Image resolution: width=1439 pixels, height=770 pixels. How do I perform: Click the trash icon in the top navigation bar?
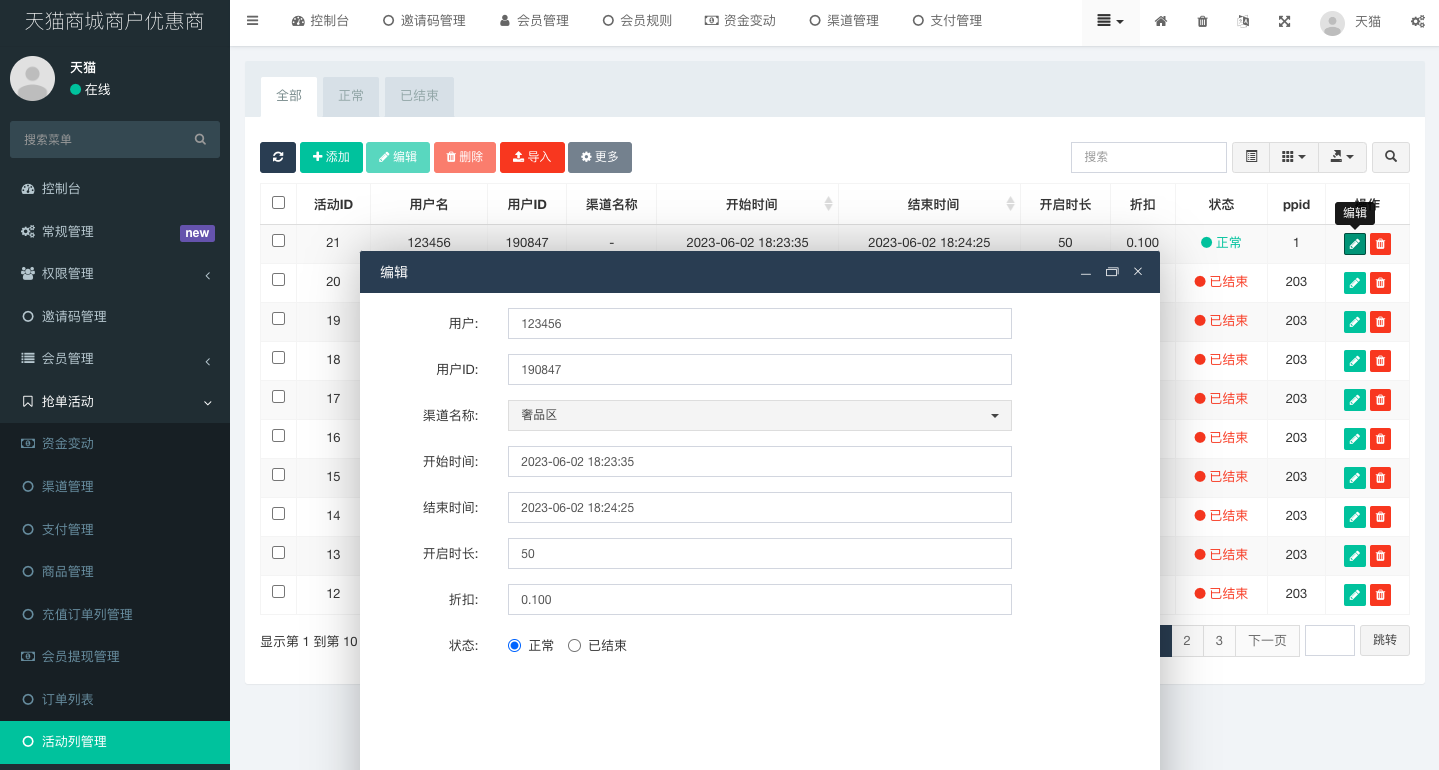pyautogui.click(x=1202, y=20)
